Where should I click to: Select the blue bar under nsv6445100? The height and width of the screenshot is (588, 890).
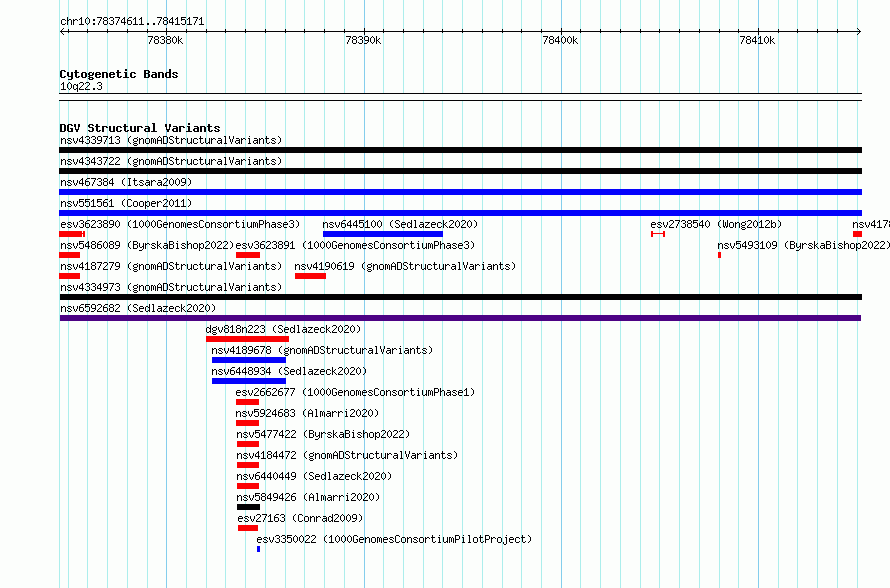point(383,234)
